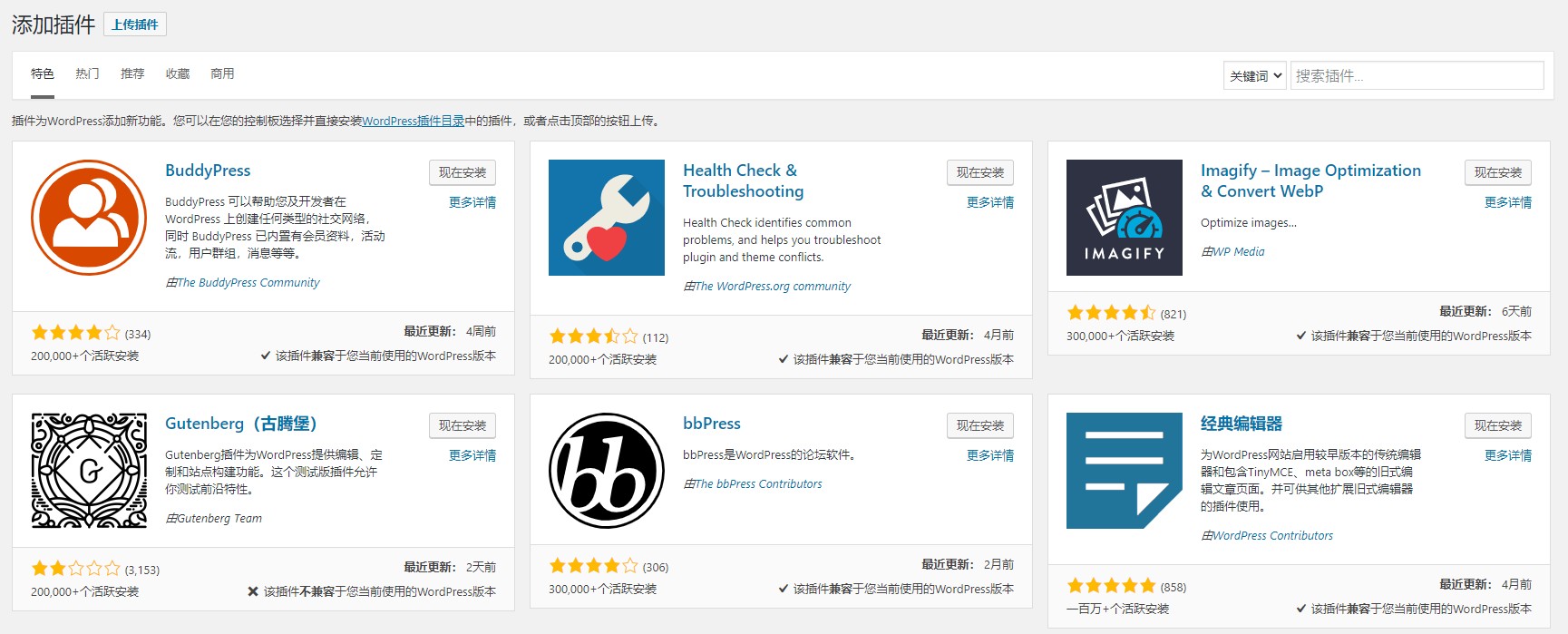Open the 推荐 tab

tap(132, 73)
